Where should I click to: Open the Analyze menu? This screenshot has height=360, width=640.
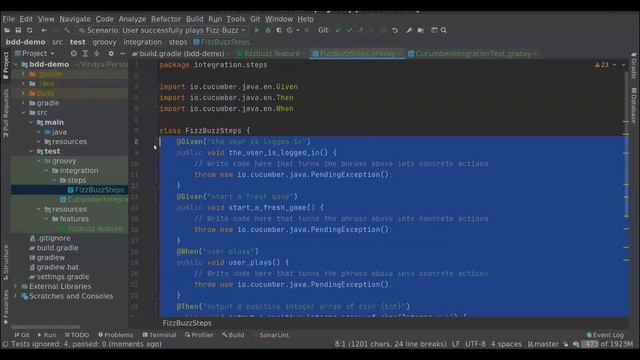pyautogui.click(x=132, y=19)
